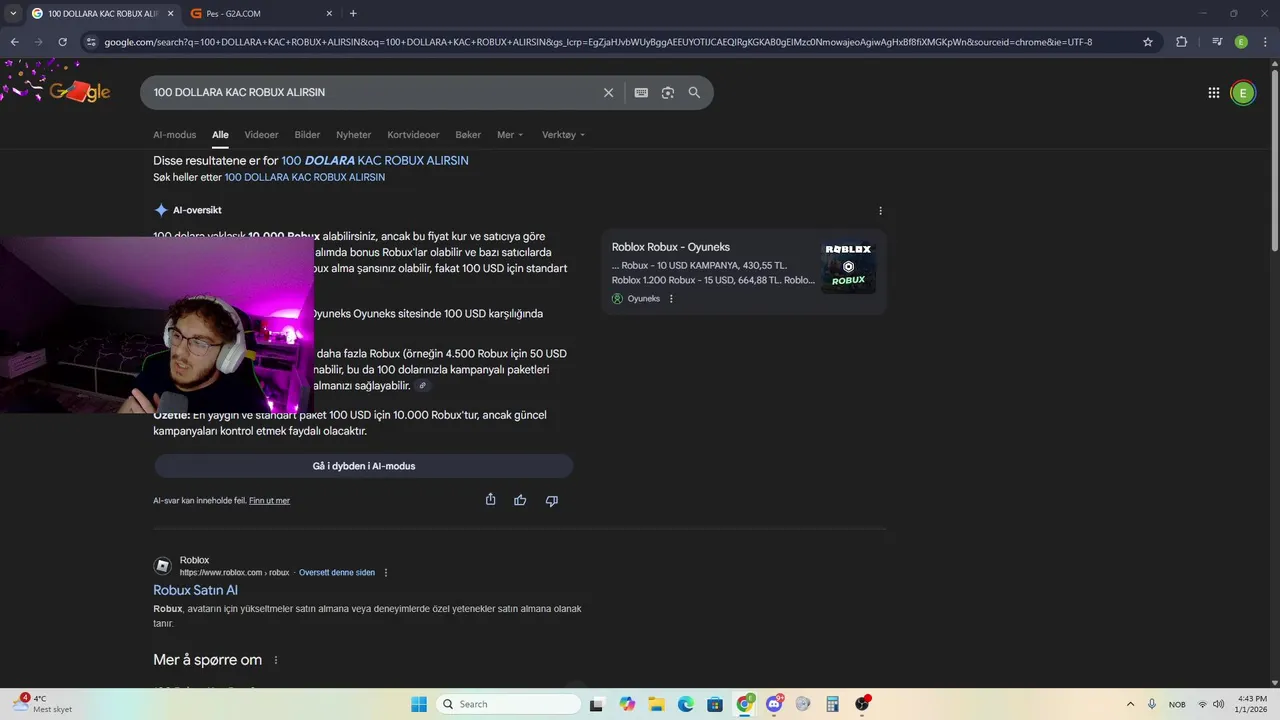Give the AI overview a thumbs down

click(552, 500)
